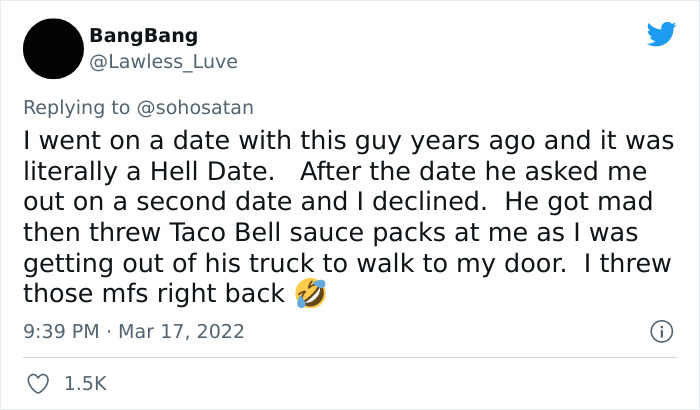The height and width of the screenshot is (410, 700).
Task: Click the Twitter bird logo
Action: [x=661, y=35]
